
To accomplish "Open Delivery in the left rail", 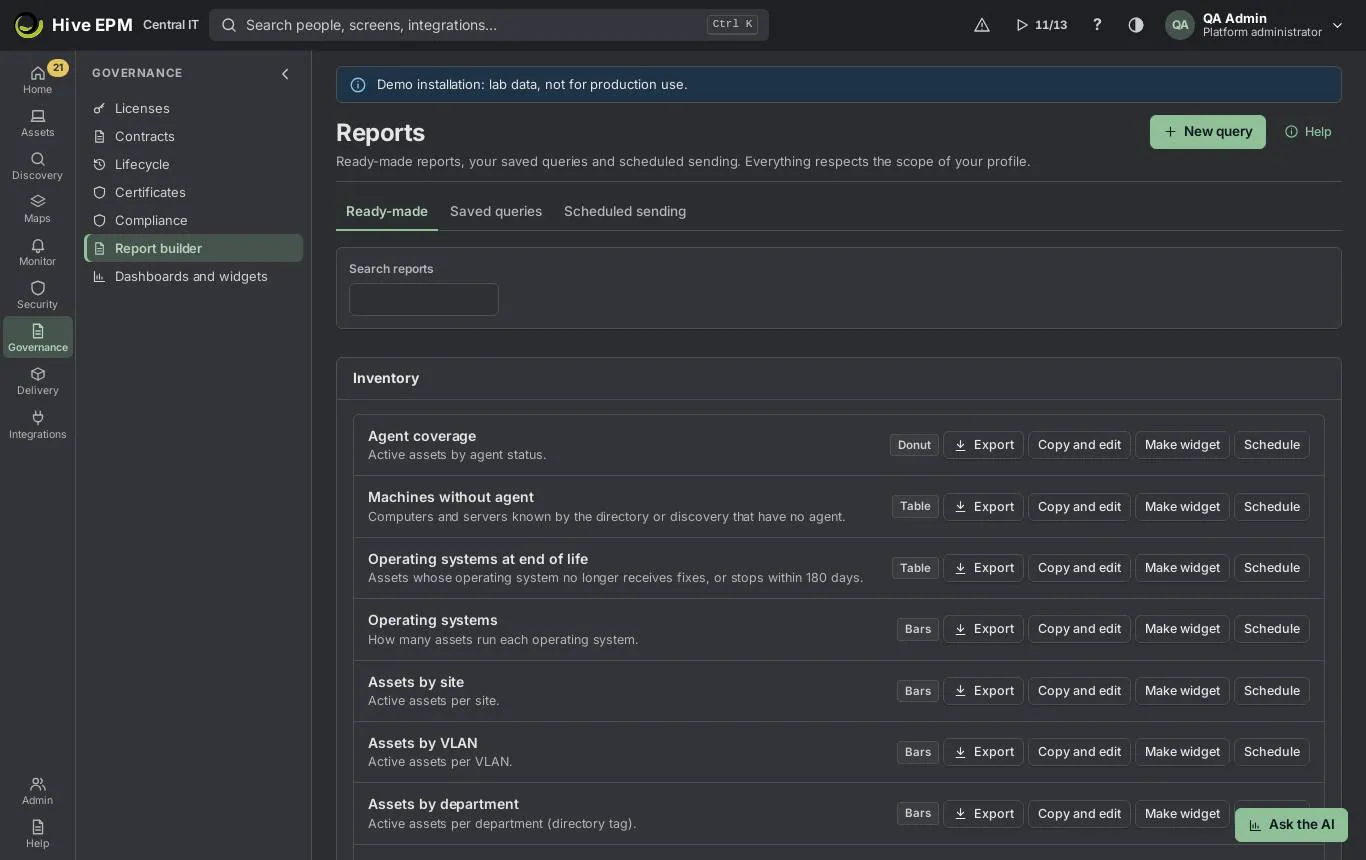I will pyautogui.click(x=37, y=381).
